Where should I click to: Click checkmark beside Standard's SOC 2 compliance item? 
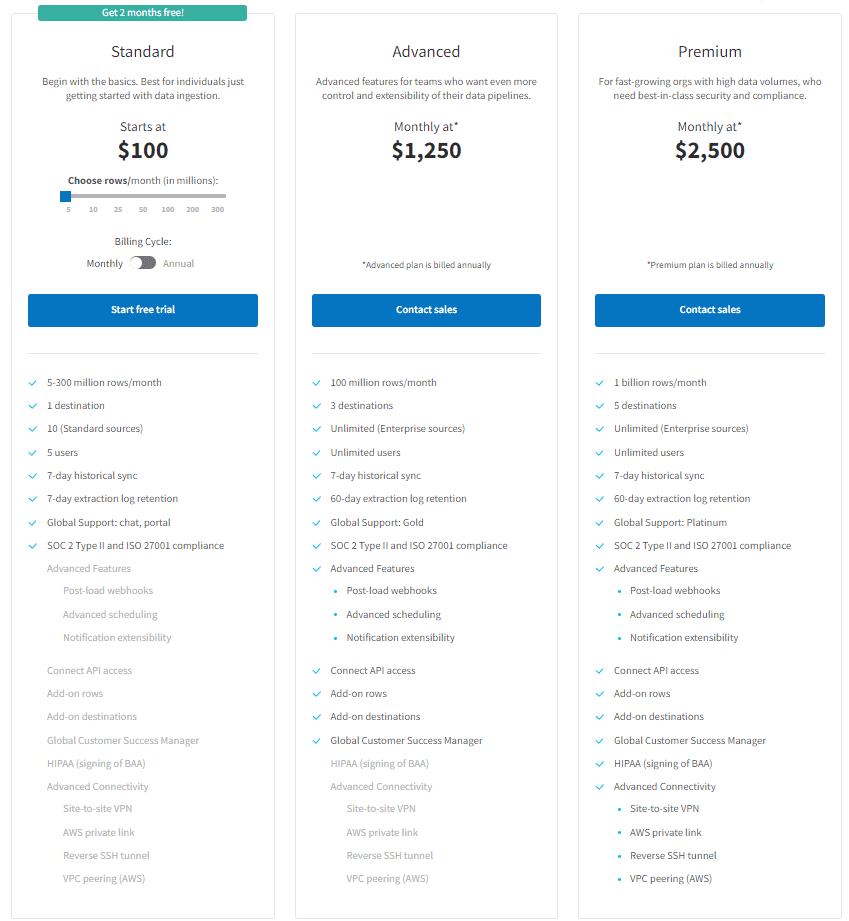point(32,545)
